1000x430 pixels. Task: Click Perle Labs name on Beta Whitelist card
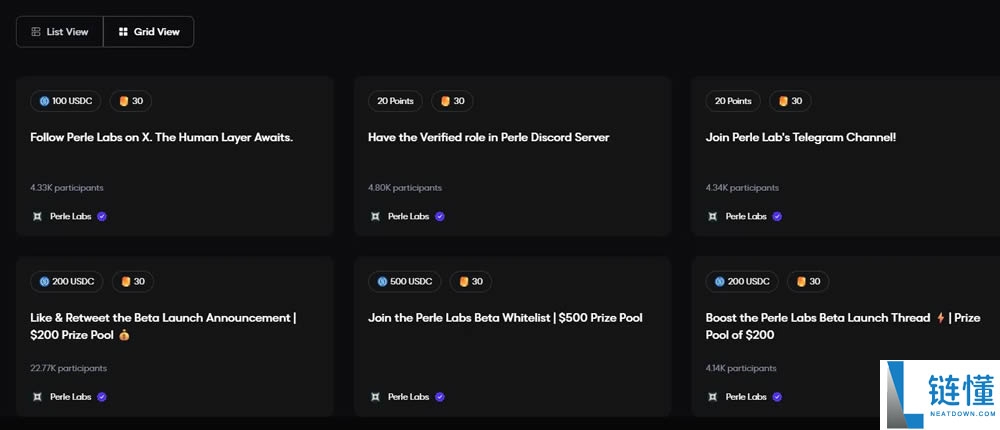[408, 397]
